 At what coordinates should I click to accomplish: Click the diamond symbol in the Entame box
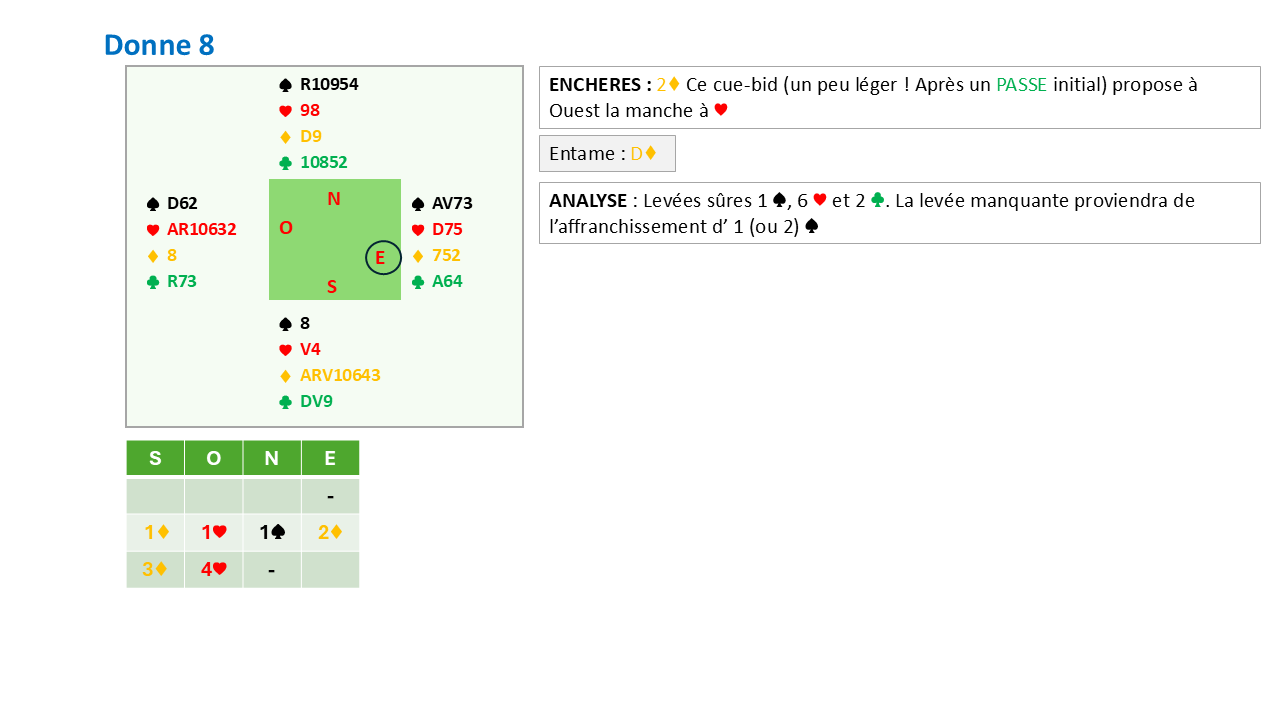click(650, 154)
